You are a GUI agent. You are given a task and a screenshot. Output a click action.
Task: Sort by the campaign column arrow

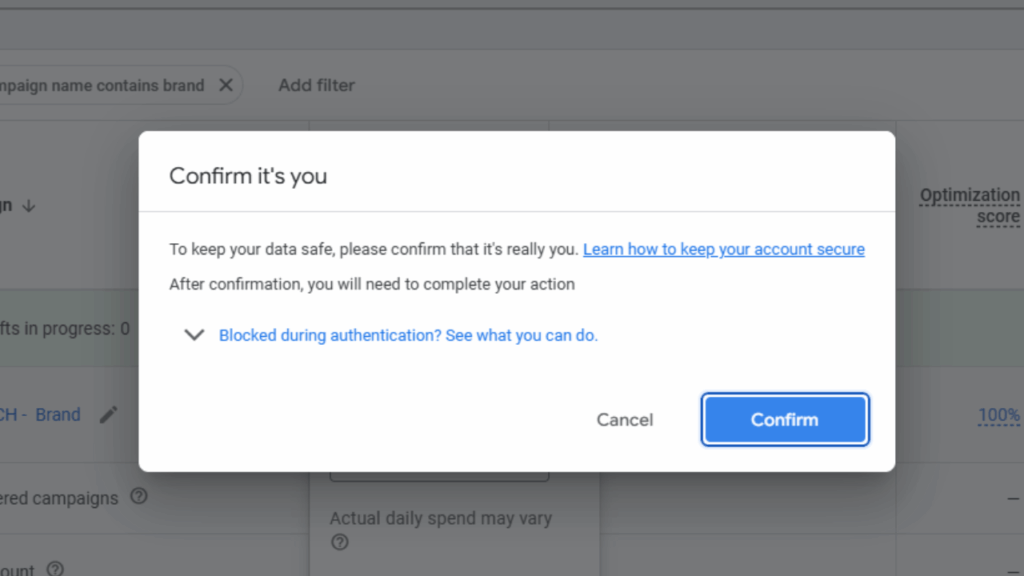(x=29, y=206)
